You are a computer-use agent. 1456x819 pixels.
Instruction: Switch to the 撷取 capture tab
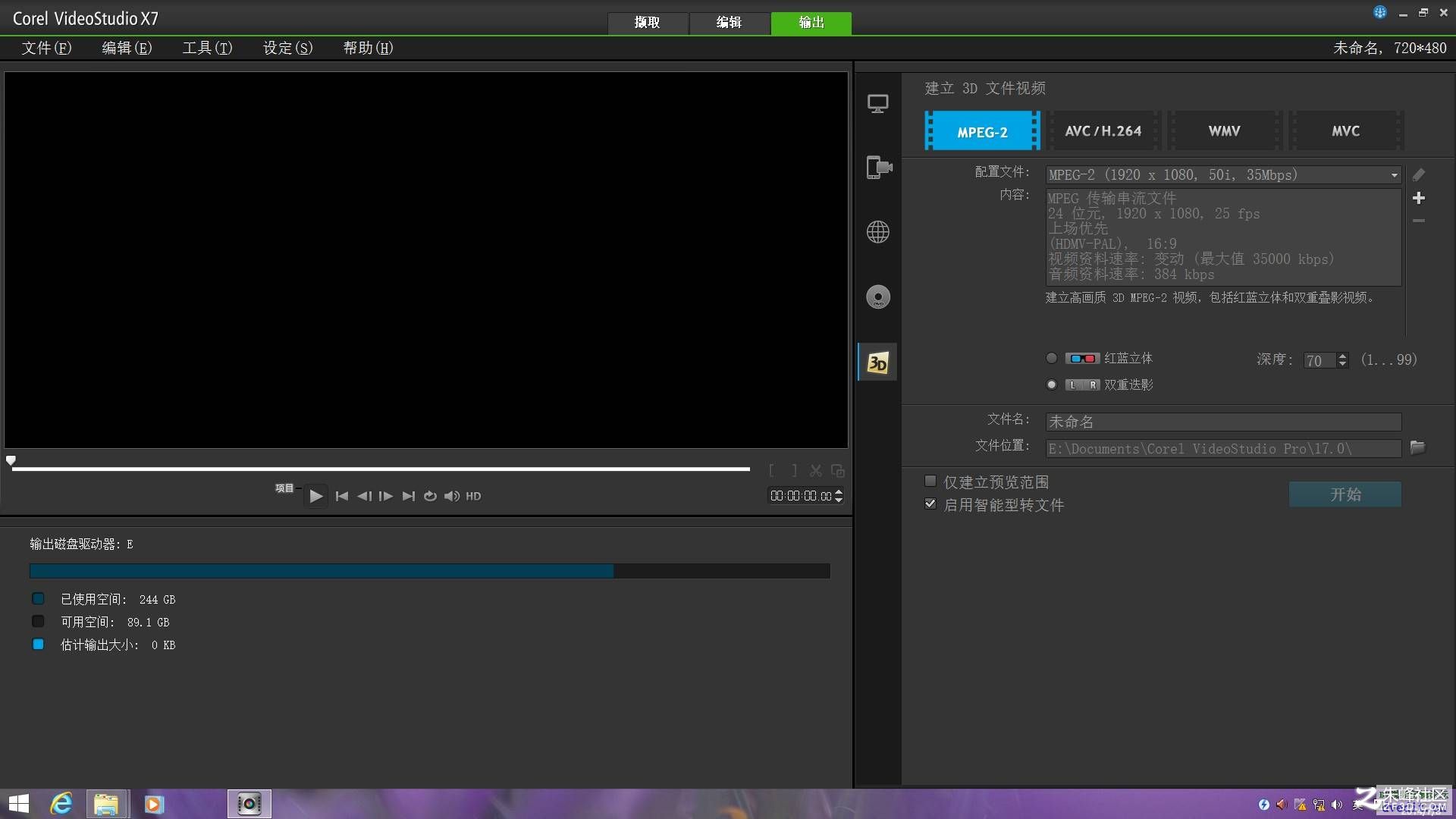(x=648, y=23)
